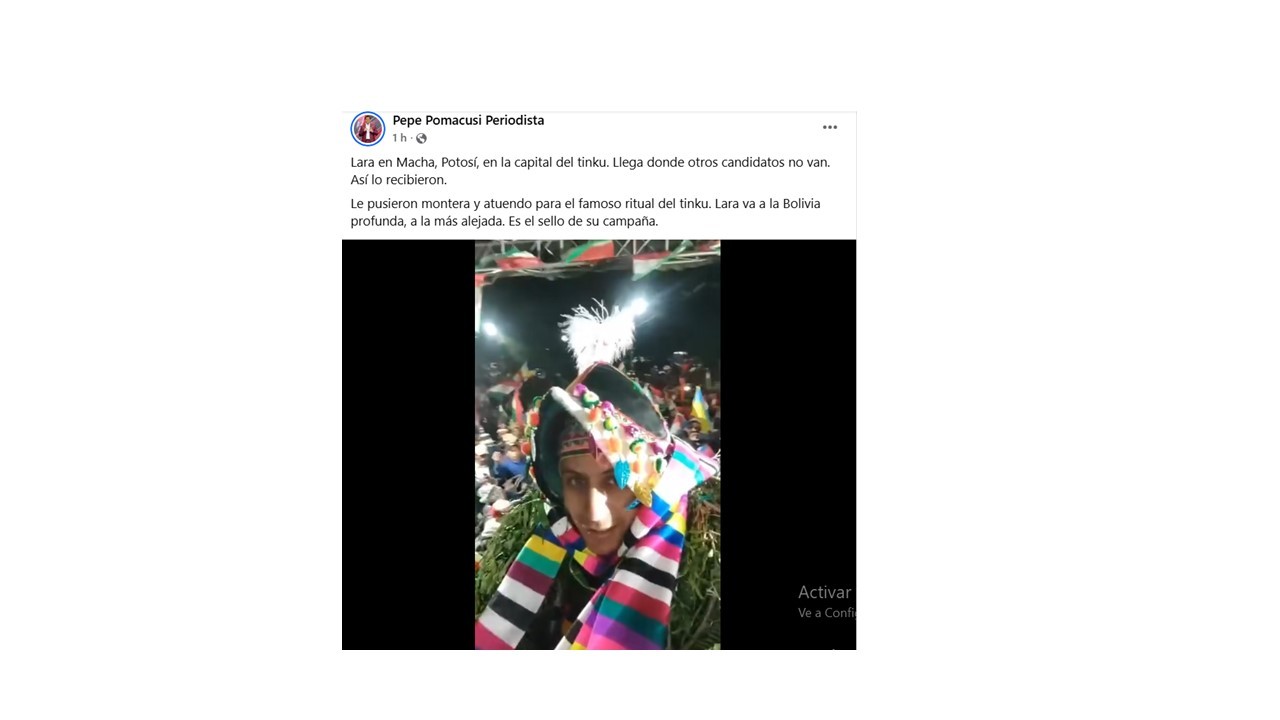Open the post via '1 h' timestamp
The image size is (1280, 720).
pyautogui.click(x=399, y=138)
